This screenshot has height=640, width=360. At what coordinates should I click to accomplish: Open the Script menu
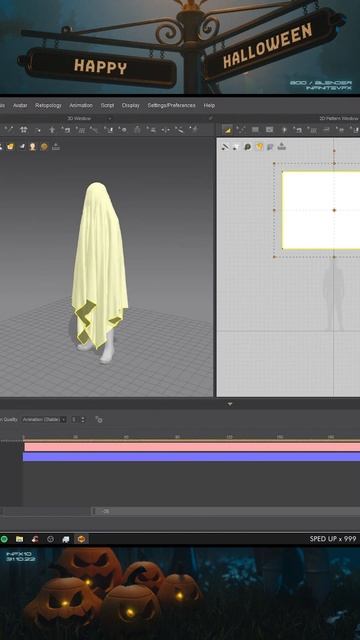click(107, 105)
